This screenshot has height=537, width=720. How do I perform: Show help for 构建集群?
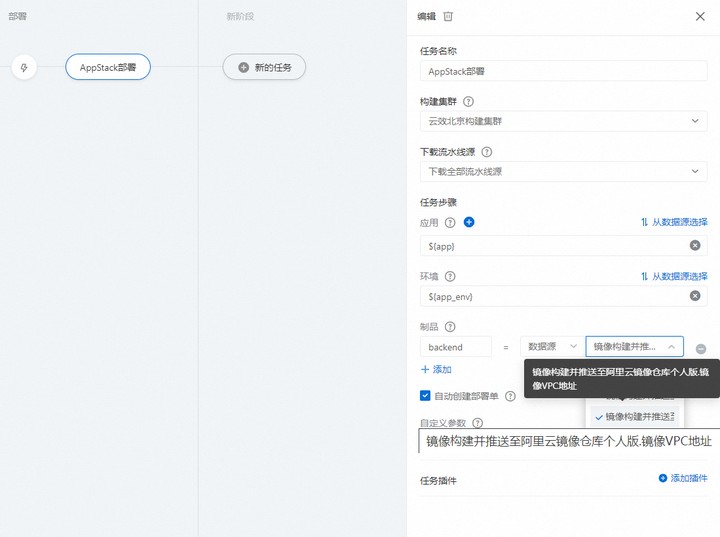(468, 102)
